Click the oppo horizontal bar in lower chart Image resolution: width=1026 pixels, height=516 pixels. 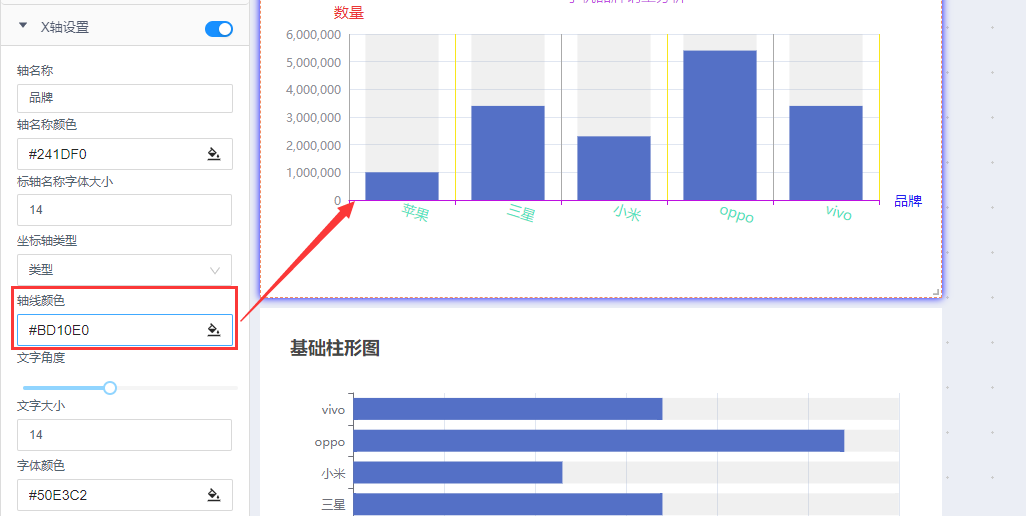point(599,441)
